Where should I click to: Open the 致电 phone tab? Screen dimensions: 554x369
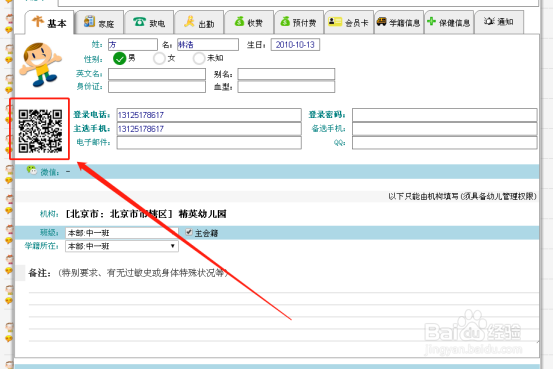pyautogui.click(x=149, y=23)
